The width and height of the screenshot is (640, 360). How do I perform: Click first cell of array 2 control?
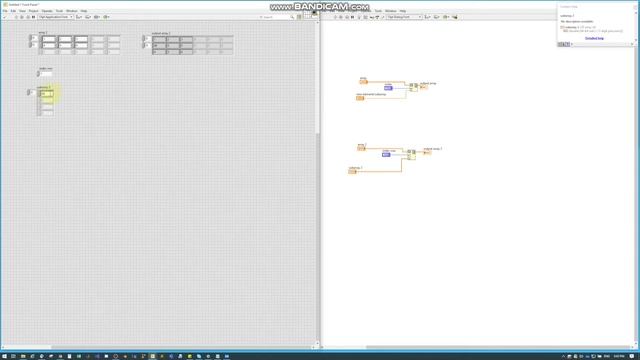tap(49, 39)
